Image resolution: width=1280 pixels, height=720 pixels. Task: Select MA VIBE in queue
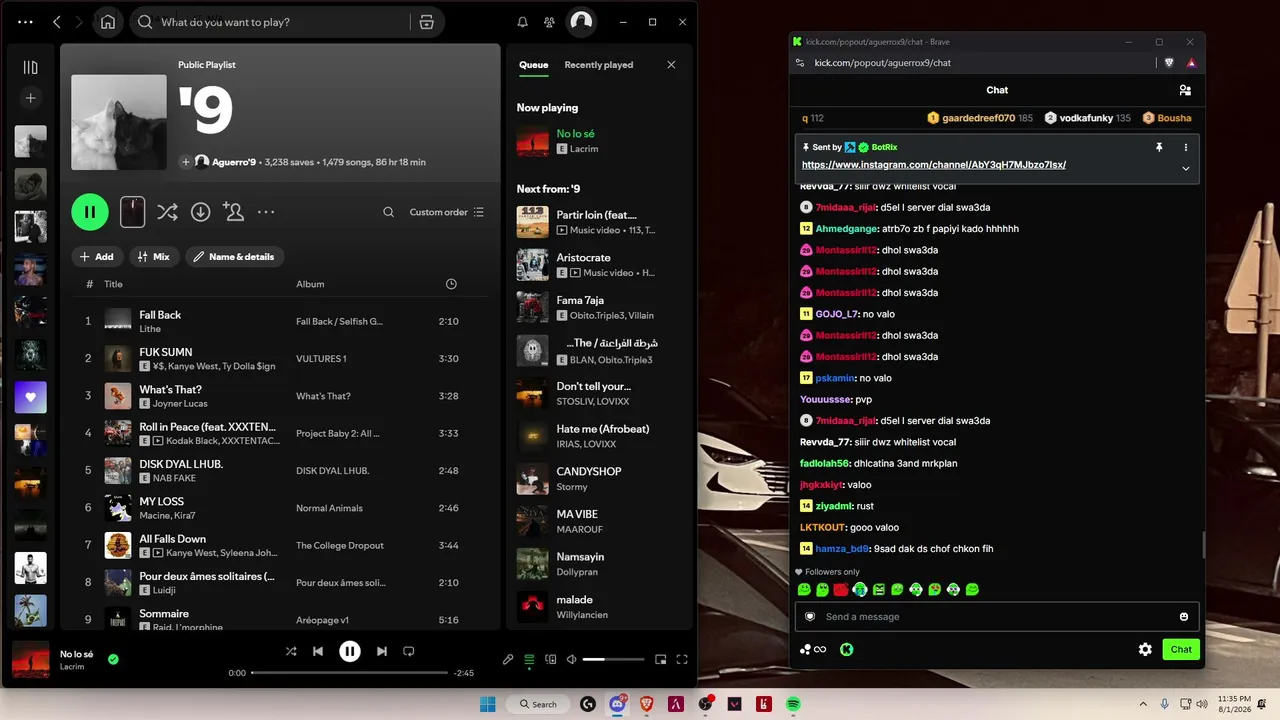(599, 521)
